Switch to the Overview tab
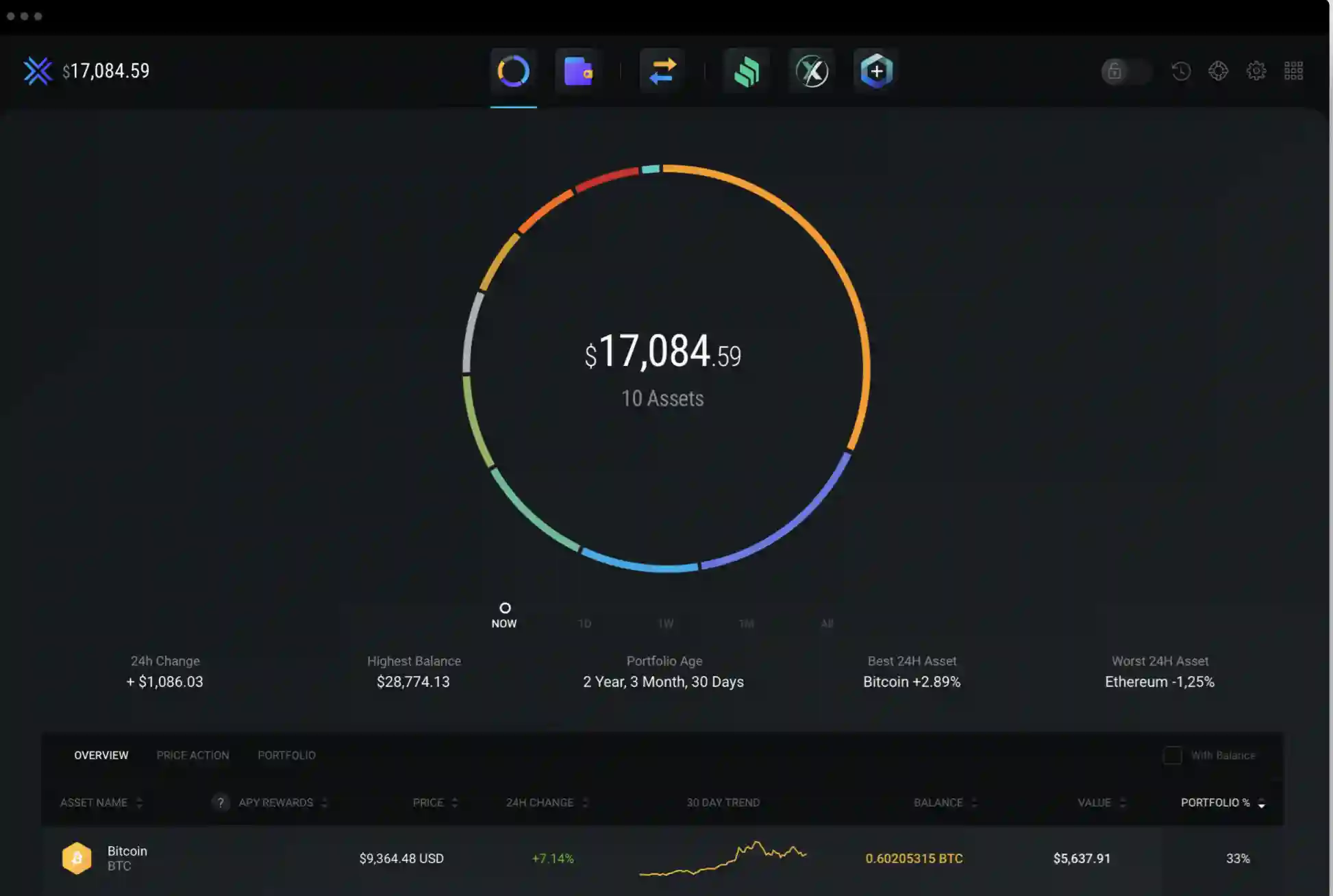Screen dimensions: 1333x896 [101, 755]
